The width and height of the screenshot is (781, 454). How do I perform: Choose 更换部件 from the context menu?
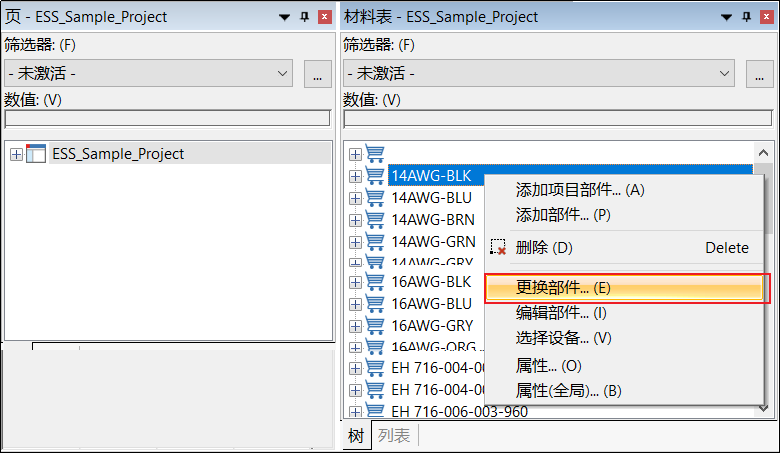pos(564,287)
